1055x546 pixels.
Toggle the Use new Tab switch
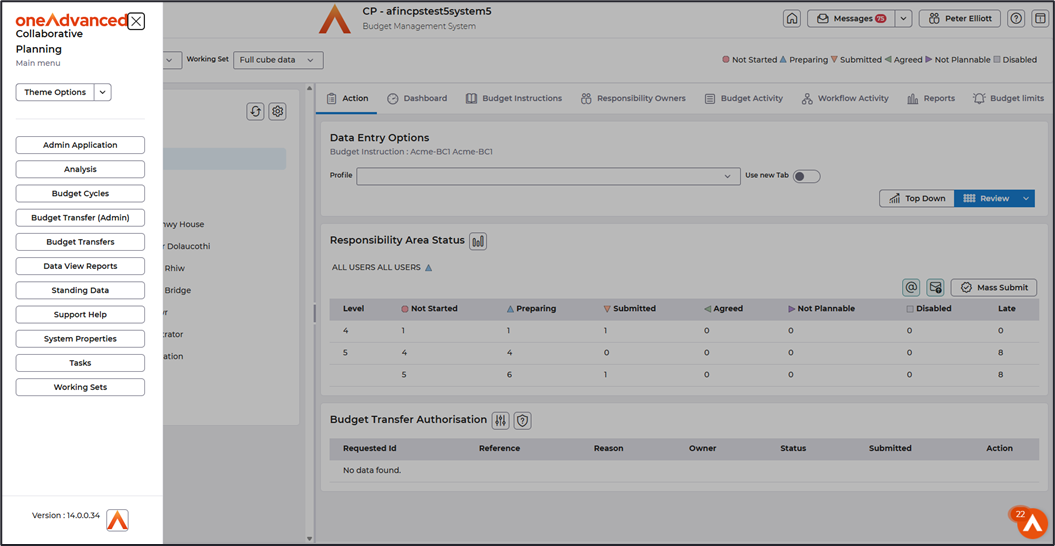pyautogui.click(x=806, y=176)
